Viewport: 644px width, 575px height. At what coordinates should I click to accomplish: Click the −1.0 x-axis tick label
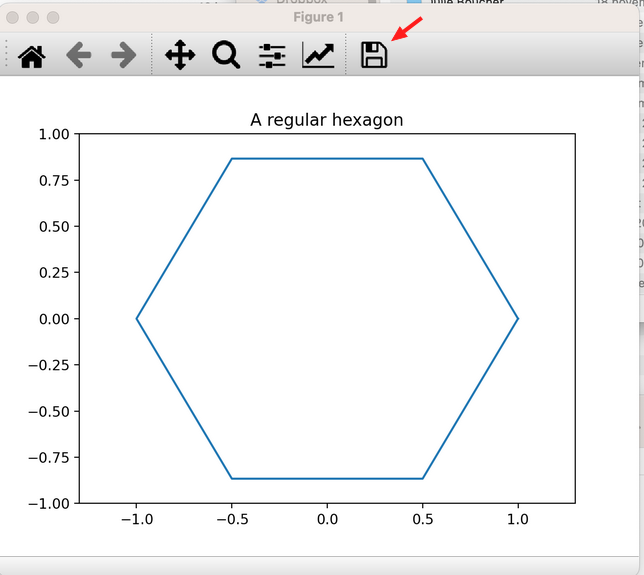(x=136, y=520)
